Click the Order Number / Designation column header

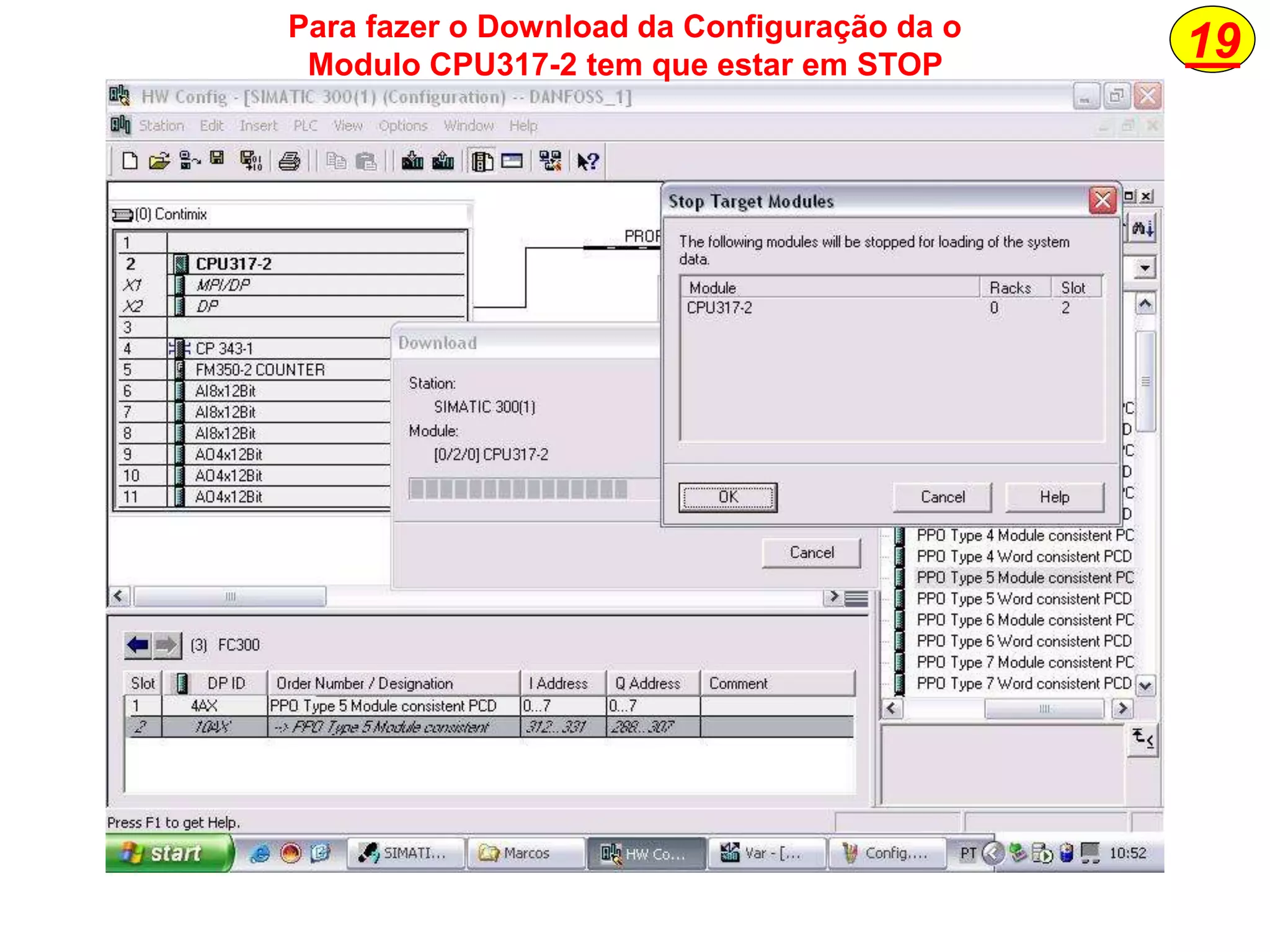coord(394,684)
